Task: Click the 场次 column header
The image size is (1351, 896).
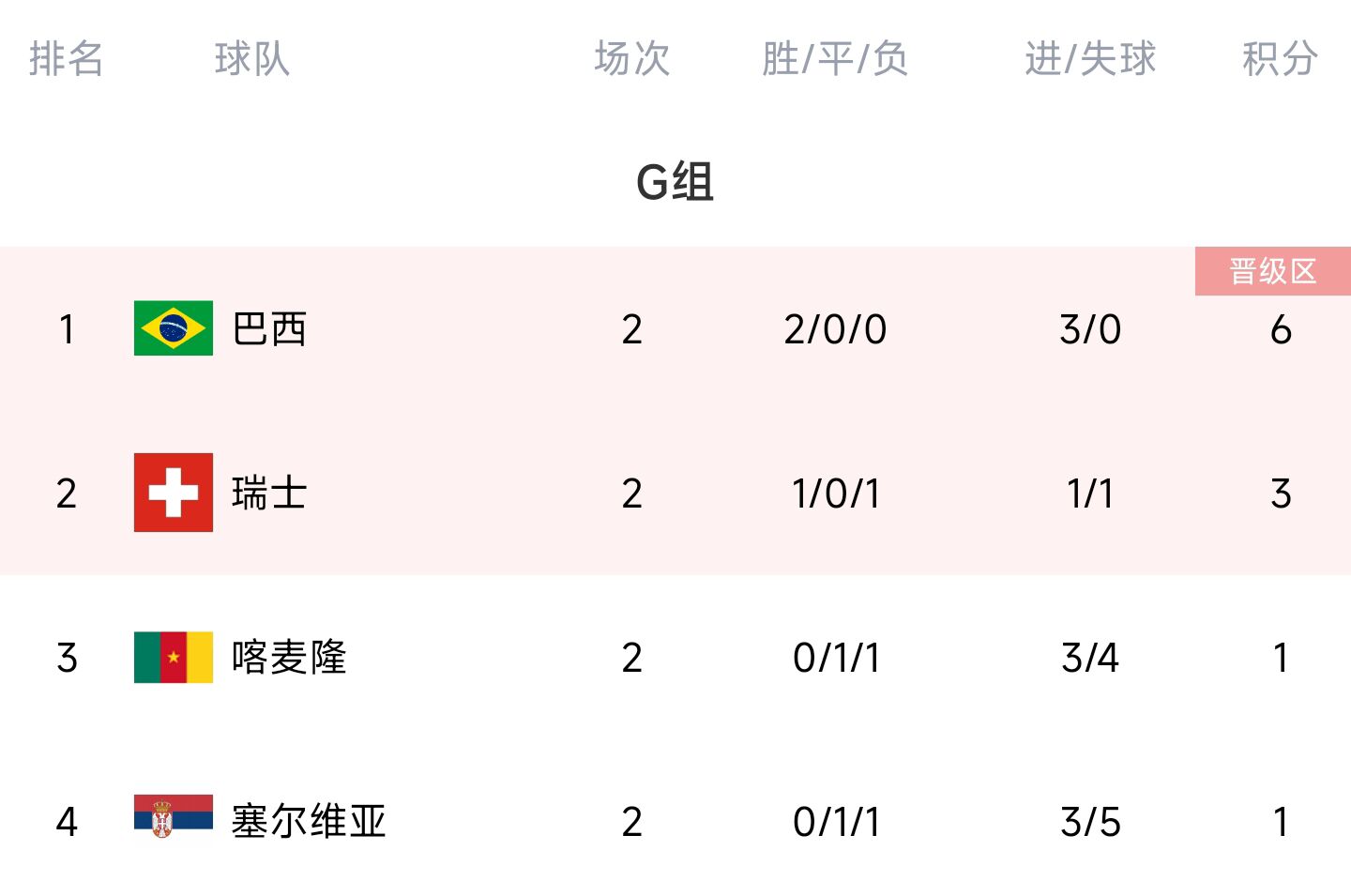Action: (632, 58)
